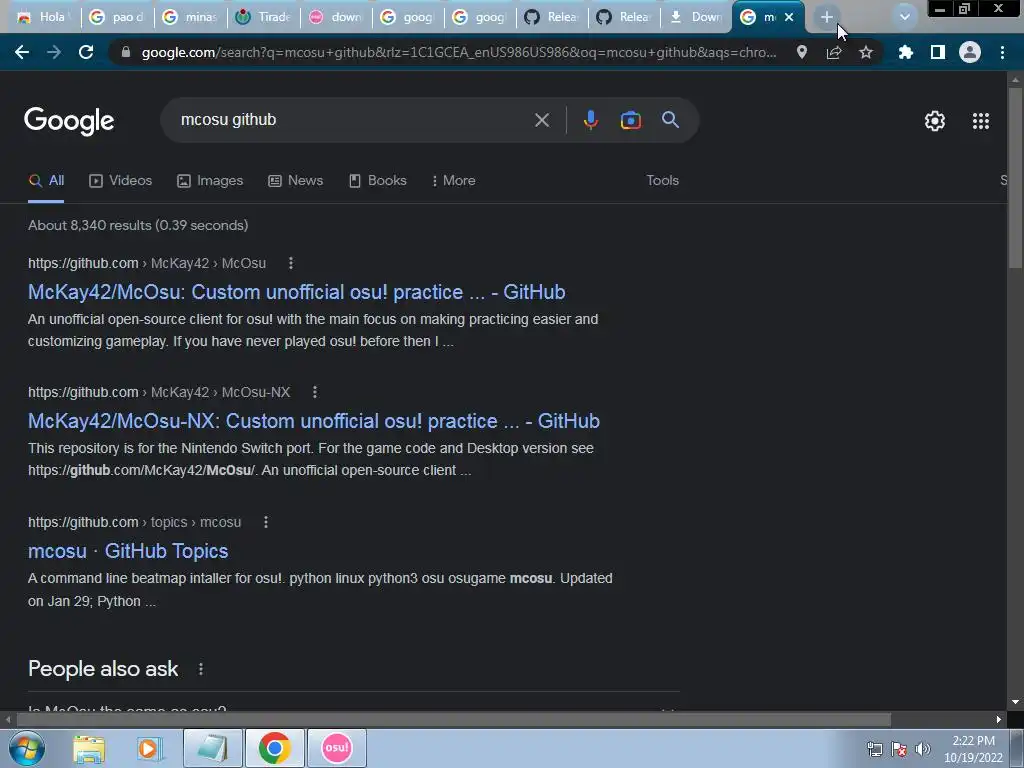Screen dimensions: 1024x768
Task: Click the system clock showing 2:22 PM
Action: (973, 749)
